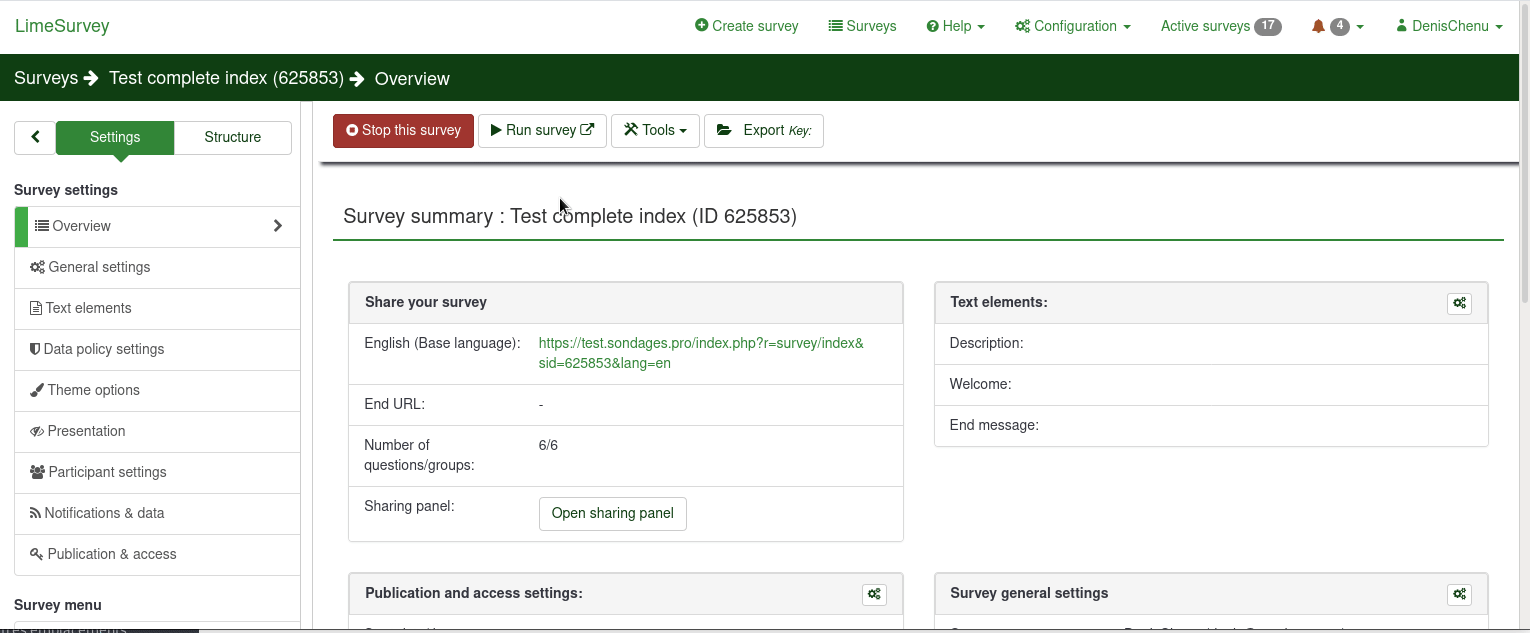Open Theme options in sidebar
The height and width of the screenshot is (633, 1530).
click(x=93, y=390)
